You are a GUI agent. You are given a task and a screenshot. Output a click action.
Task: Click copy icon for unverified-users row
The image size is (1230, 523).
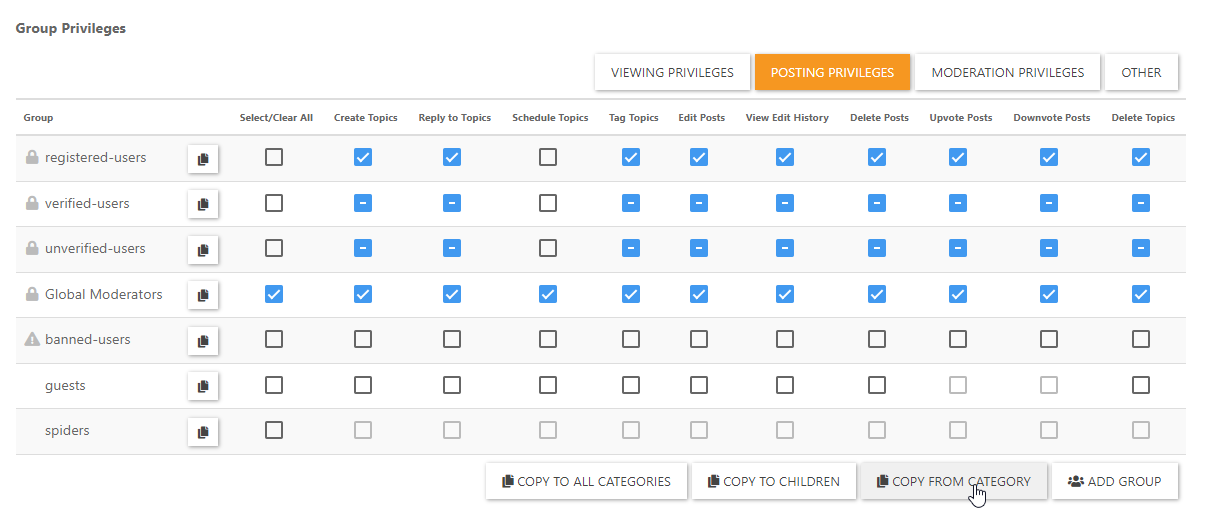point(203,249)
